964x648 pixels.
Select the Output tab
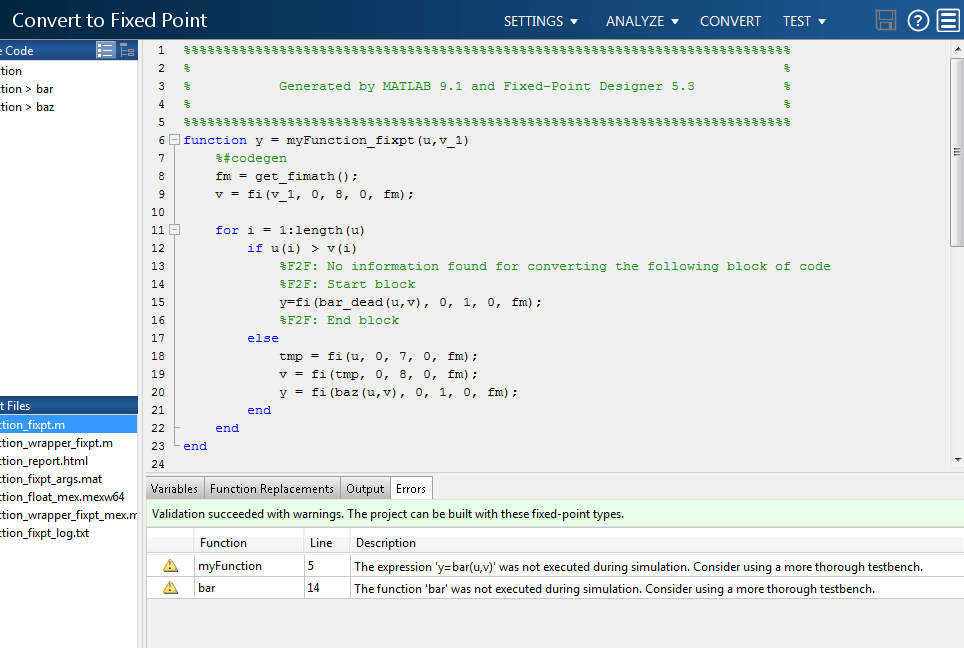pyautogui.click(x=365, y=489)
